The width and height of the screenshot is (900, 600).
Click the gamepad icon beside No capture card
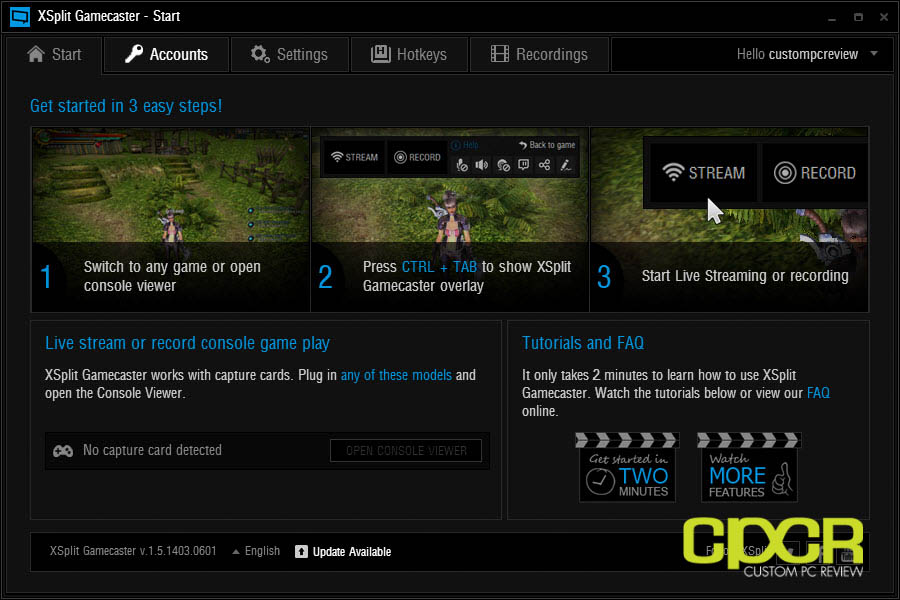[x=63, y=451]
